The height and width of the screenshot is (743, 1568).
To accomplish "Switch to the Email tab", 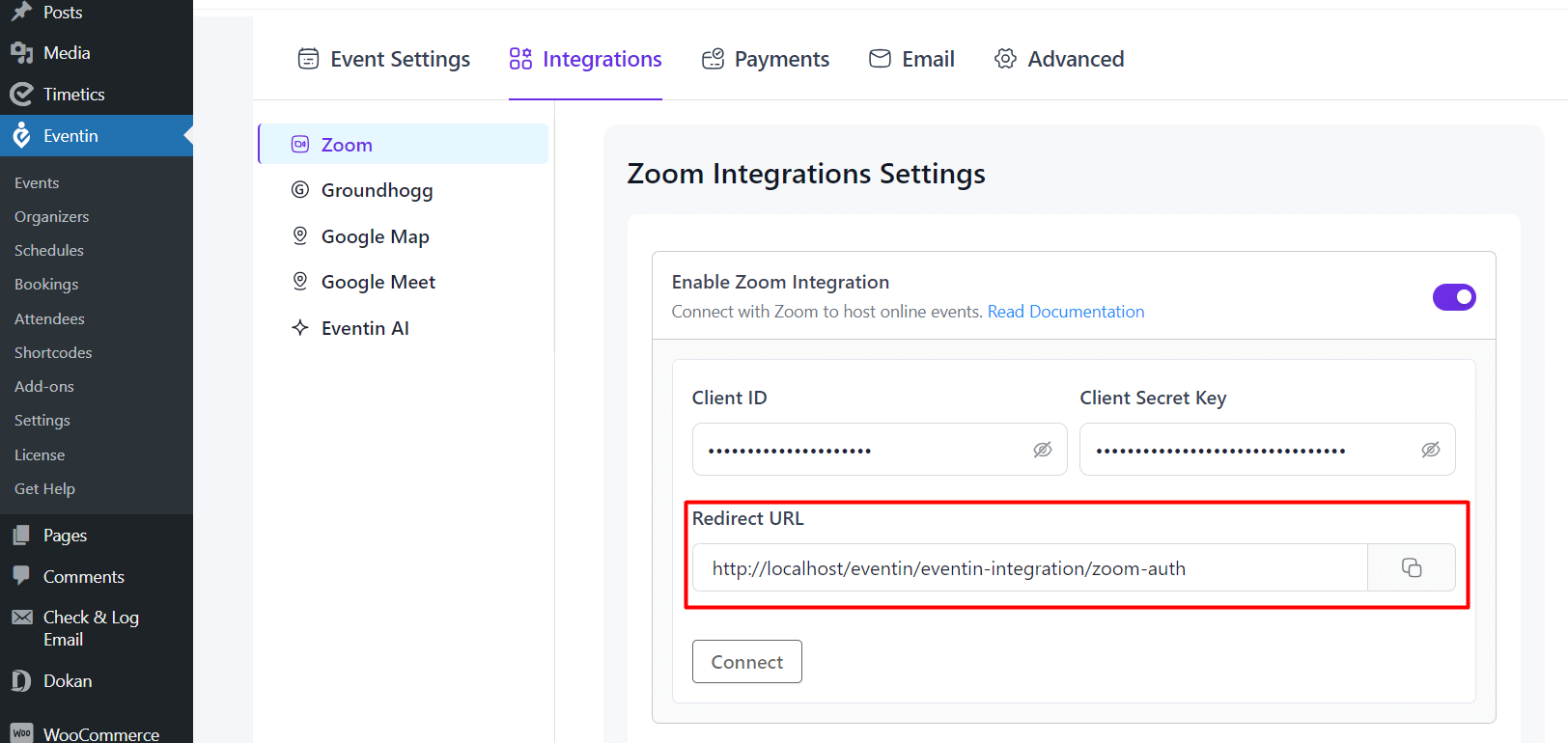I will click(x=911, y=59).
